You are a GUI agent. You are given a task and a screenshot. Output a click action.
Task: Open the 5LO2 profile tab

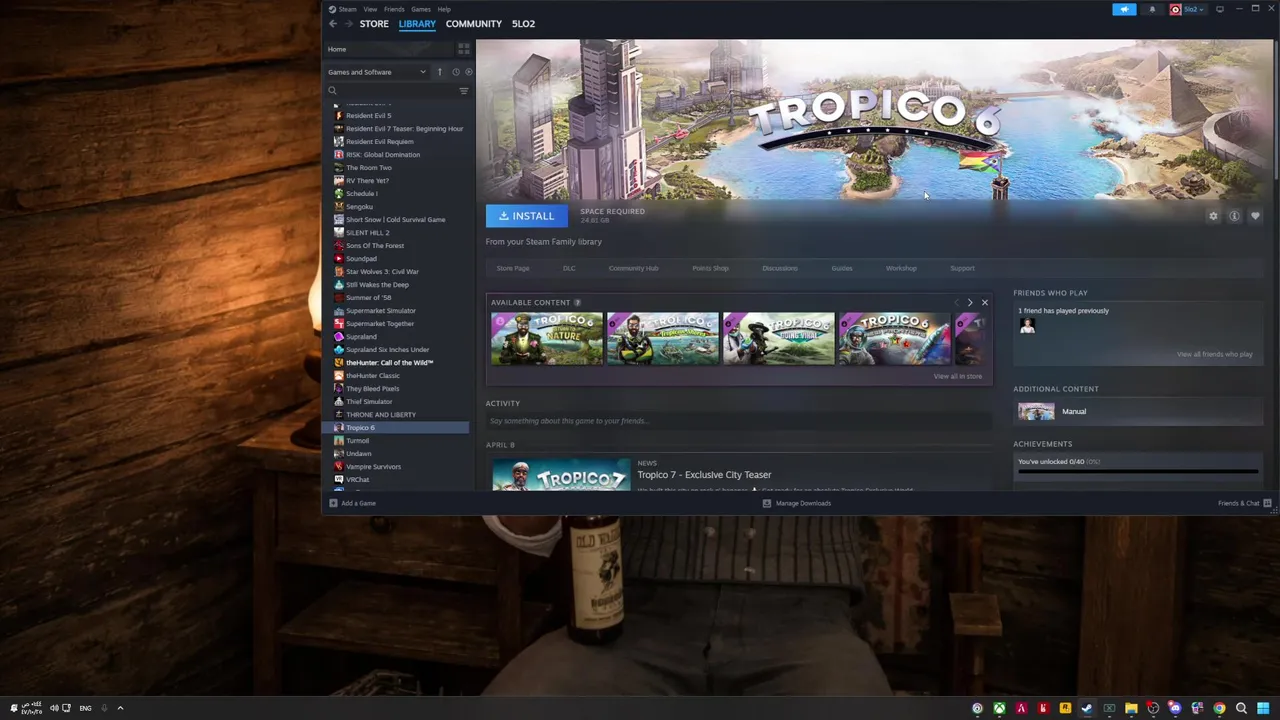click(523, 24)
